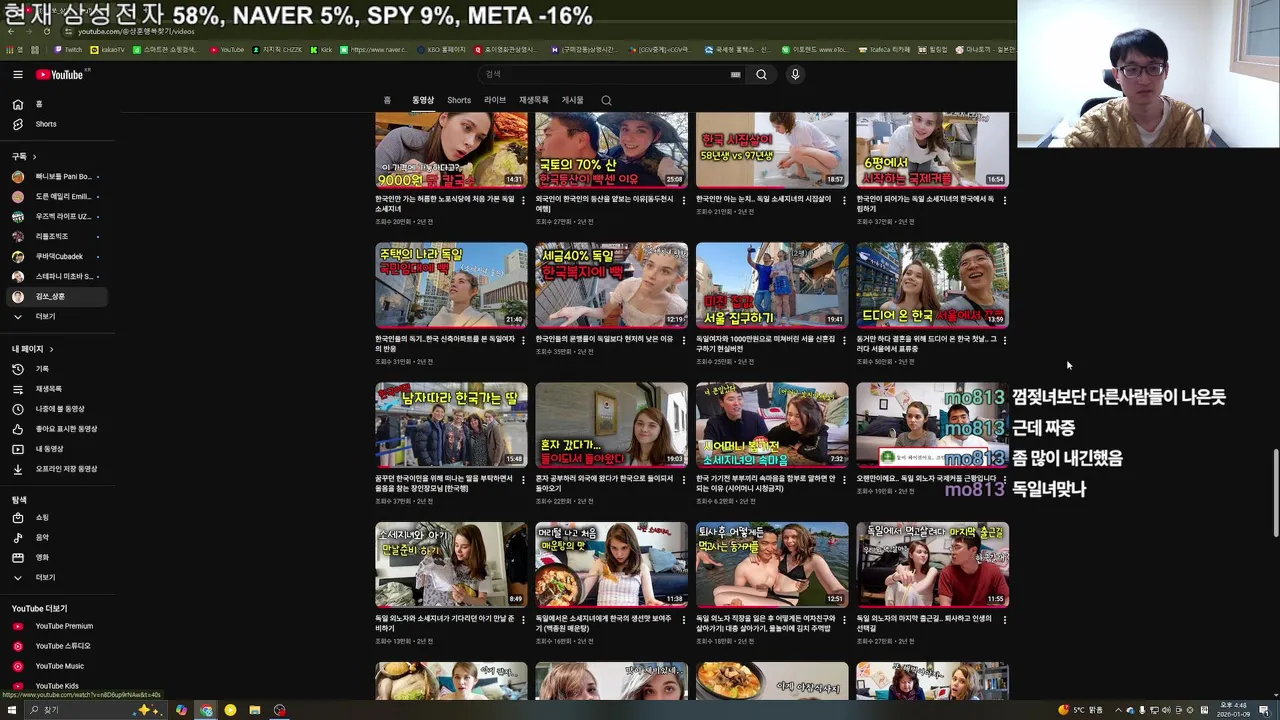Play the 미친 집값 서울 집구하기 thumbnail

[772, 285]
